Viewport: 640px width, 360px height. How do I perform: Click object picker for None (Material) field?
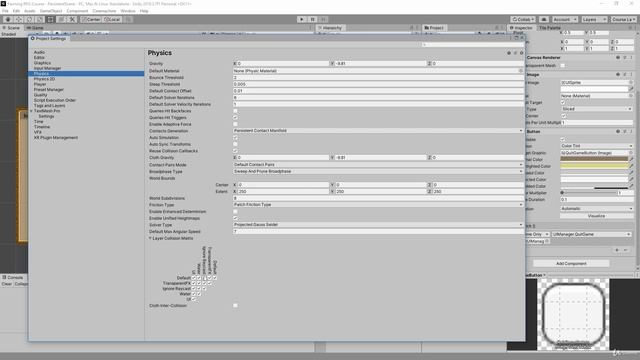pos(631,96)
